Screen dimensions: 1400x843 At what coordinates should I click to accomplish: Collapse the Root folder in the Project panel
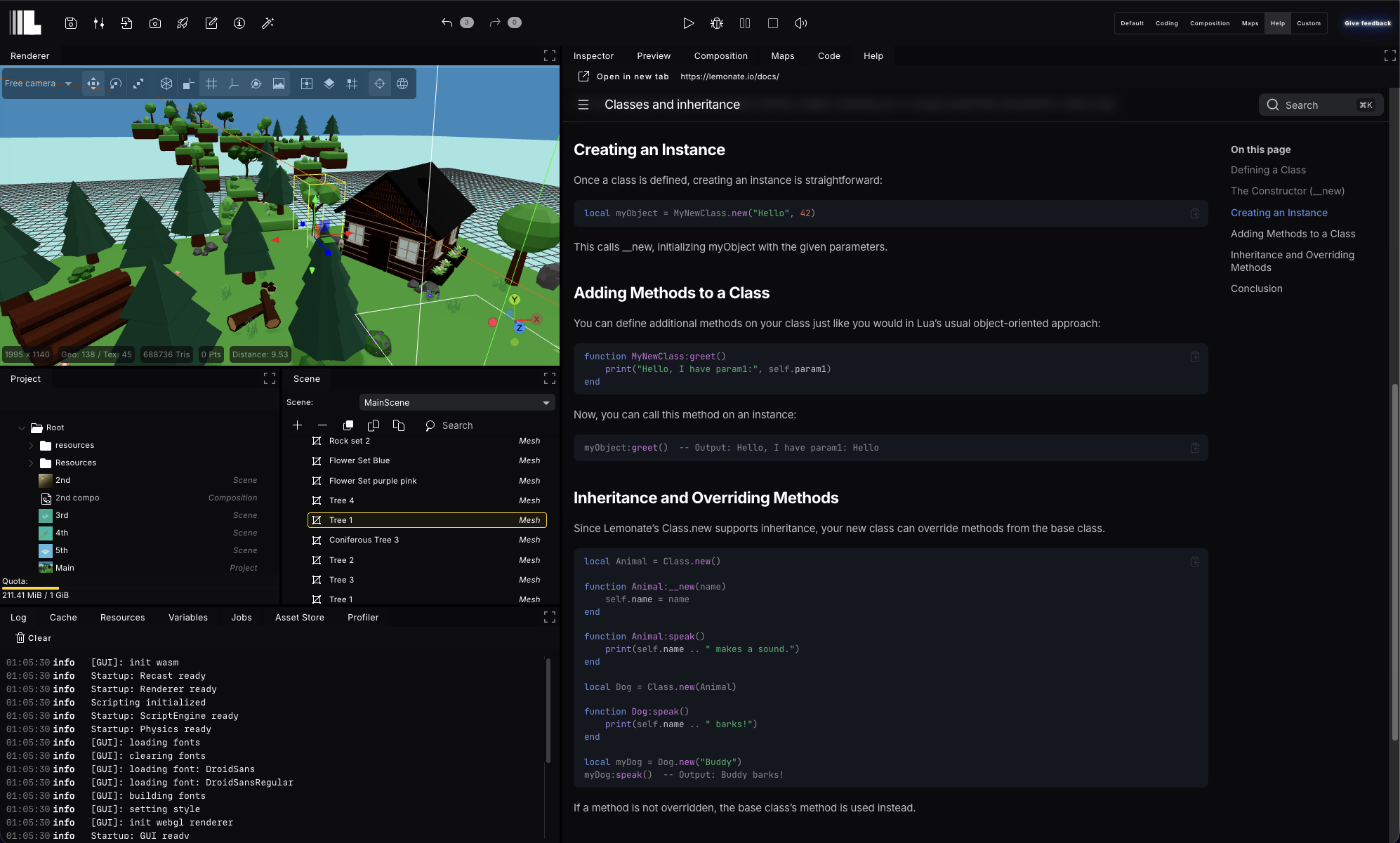tap(21, 427)
